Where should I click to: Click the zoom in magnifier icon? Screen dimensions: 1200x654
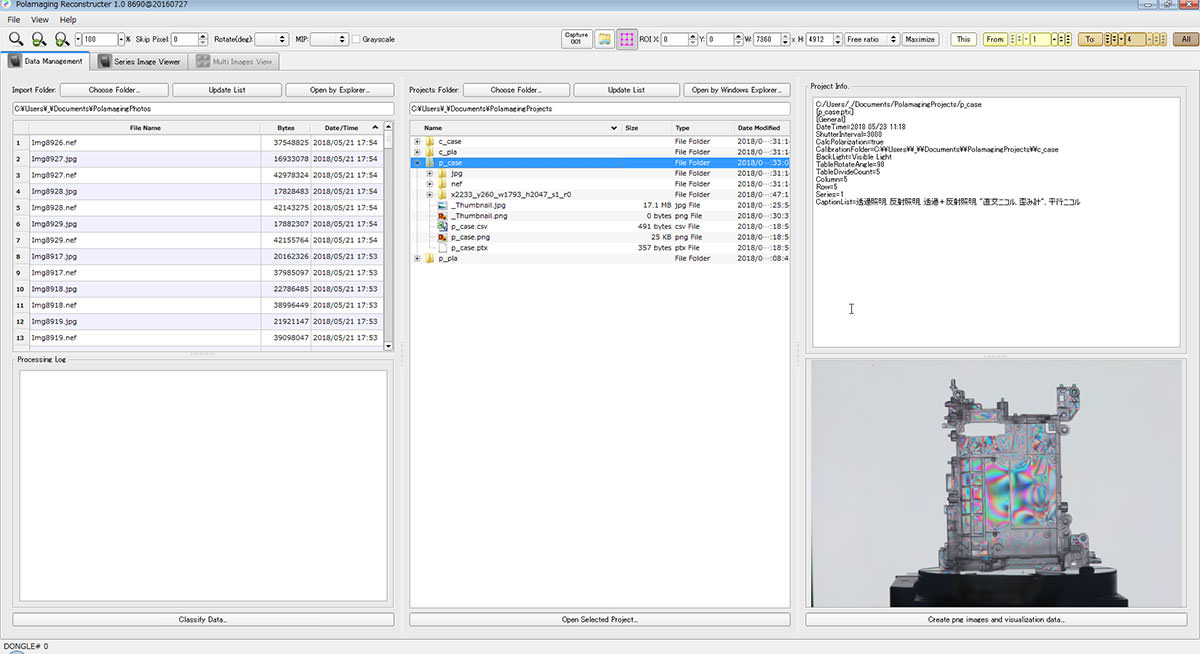pyautogui.click(x=62, y=39)
